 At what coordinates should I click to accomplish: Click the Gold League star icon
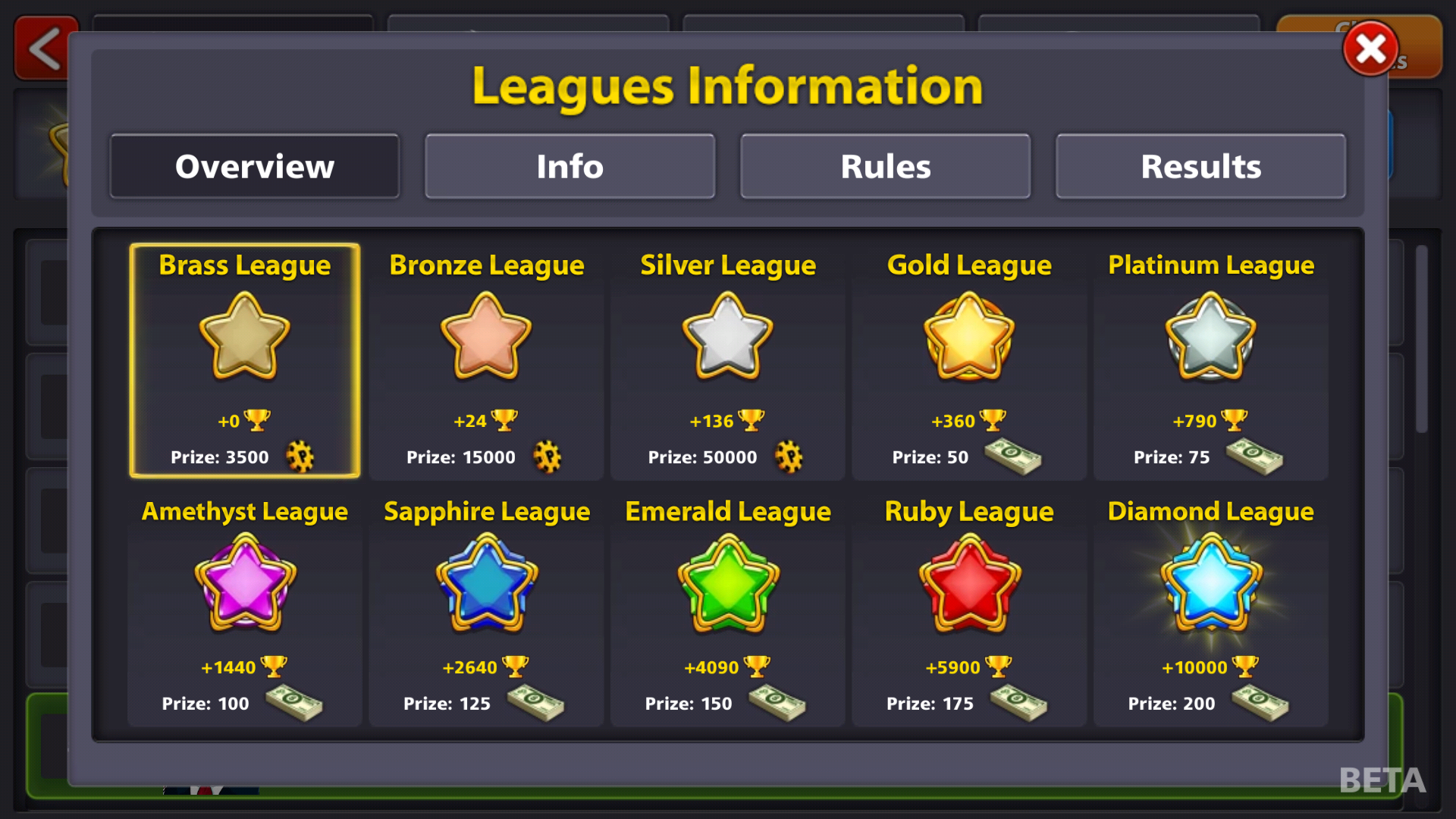(x=969, y=336)
